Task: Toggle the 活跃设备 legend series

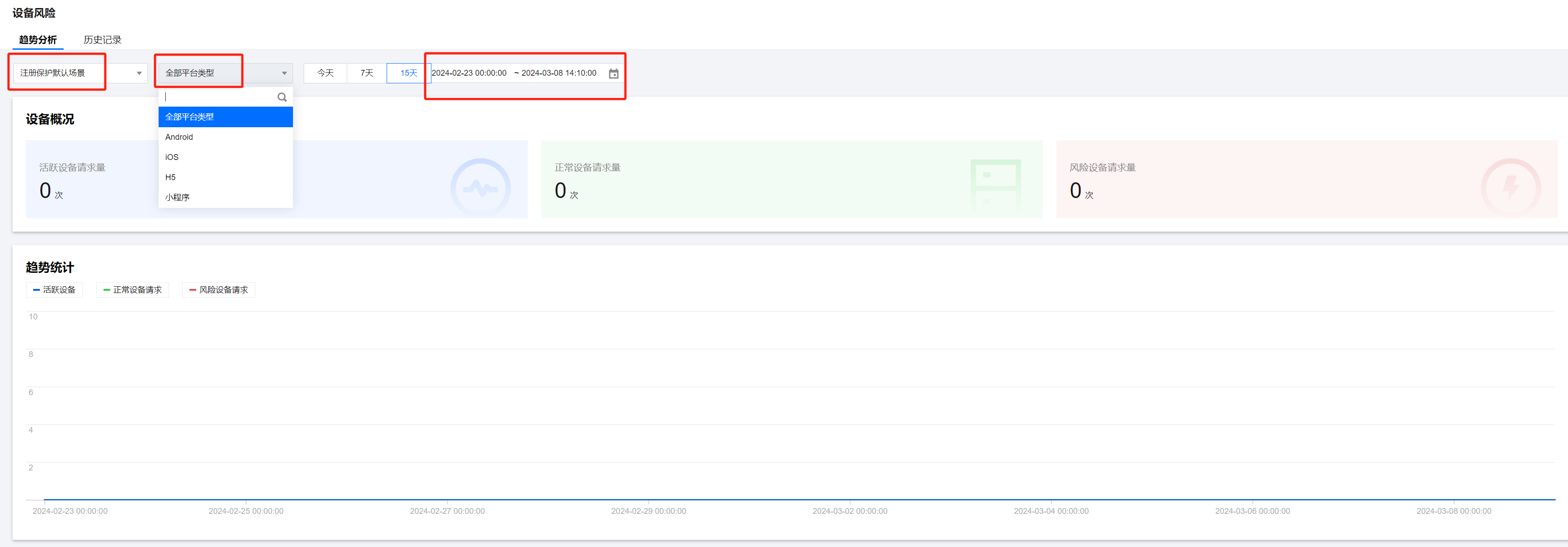Action: [x=54, y=290]
